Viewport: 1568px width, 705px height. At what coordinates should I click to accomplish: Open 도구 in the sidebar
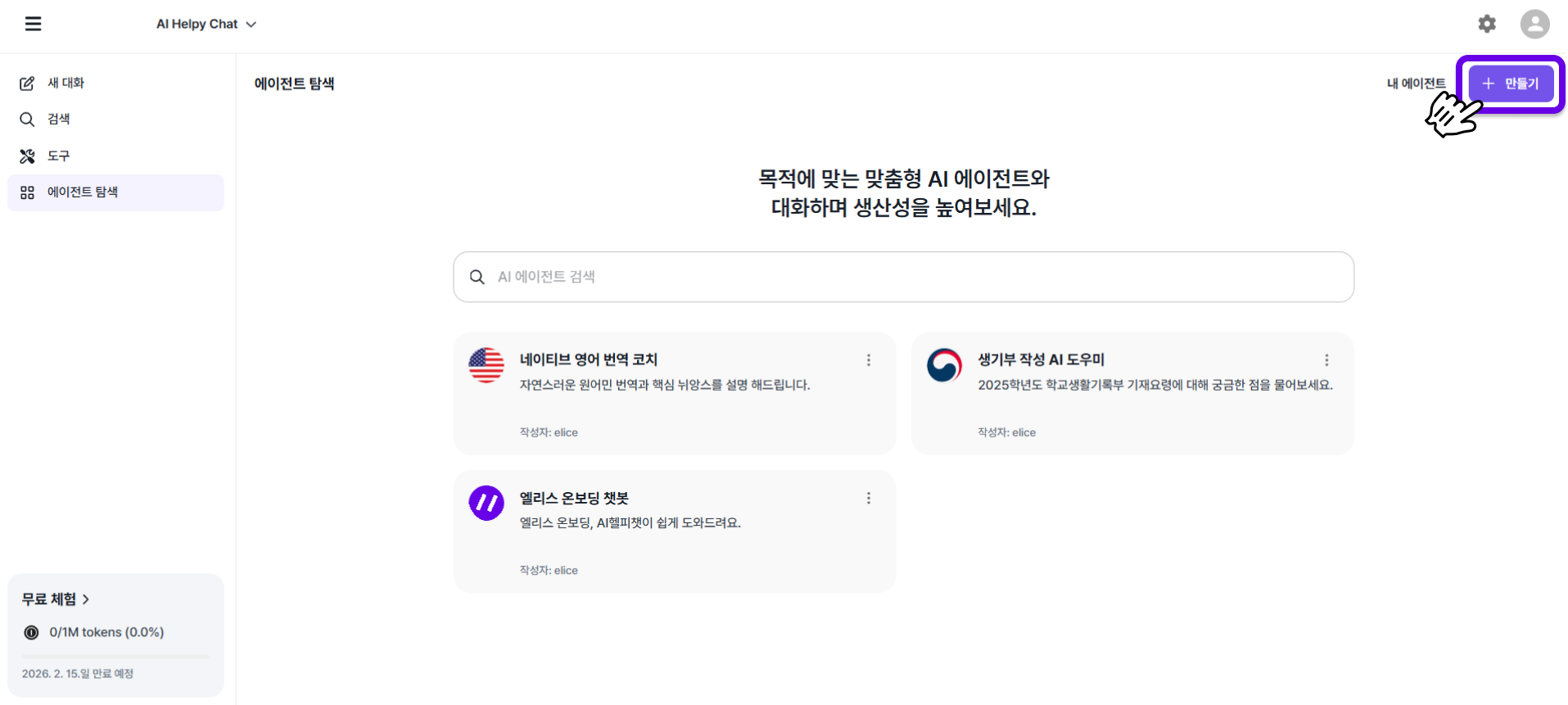tap(58, 156)
